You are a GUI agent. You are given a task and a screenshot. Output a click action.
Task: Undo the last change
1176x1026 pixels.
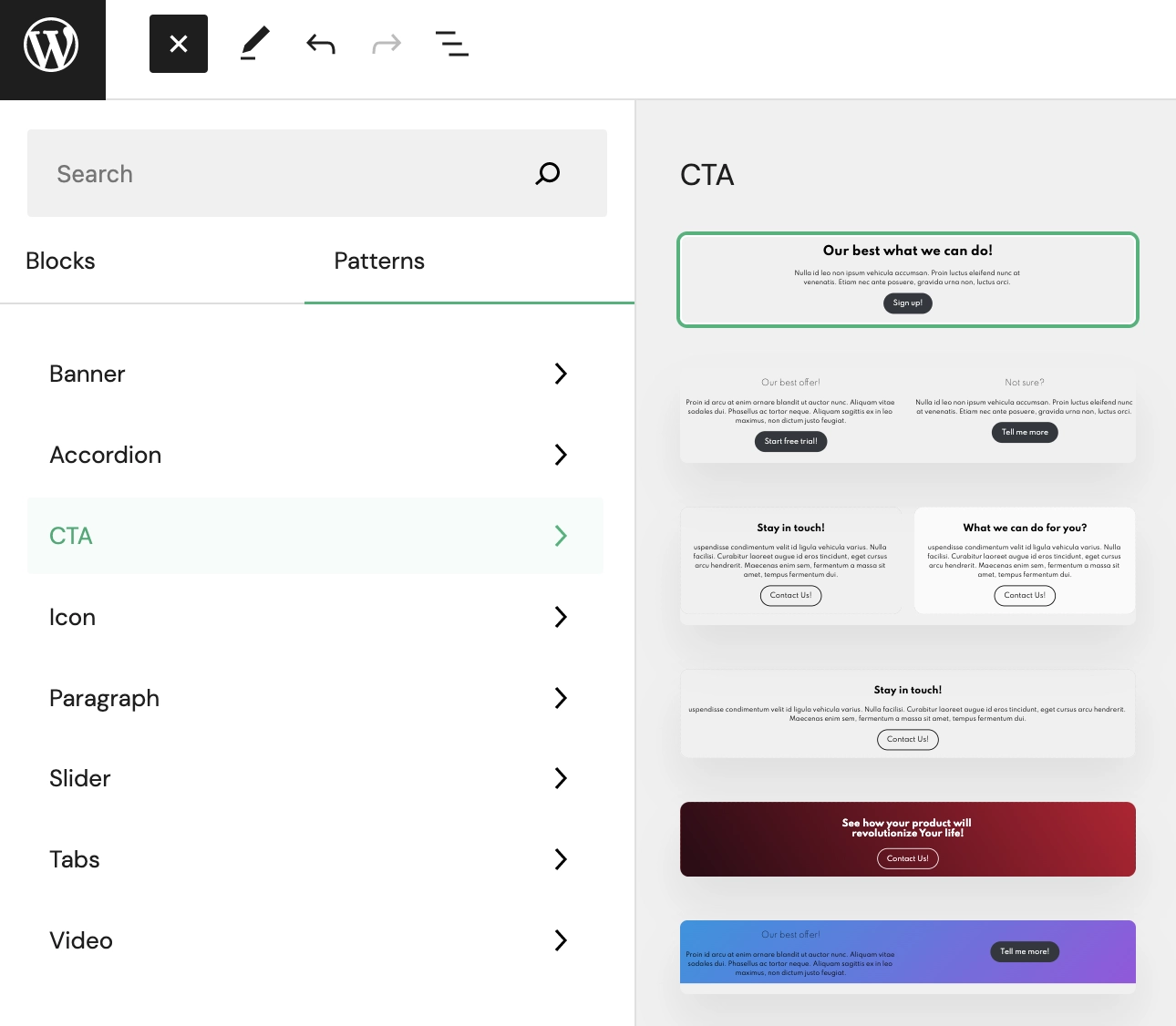[321, 44]
